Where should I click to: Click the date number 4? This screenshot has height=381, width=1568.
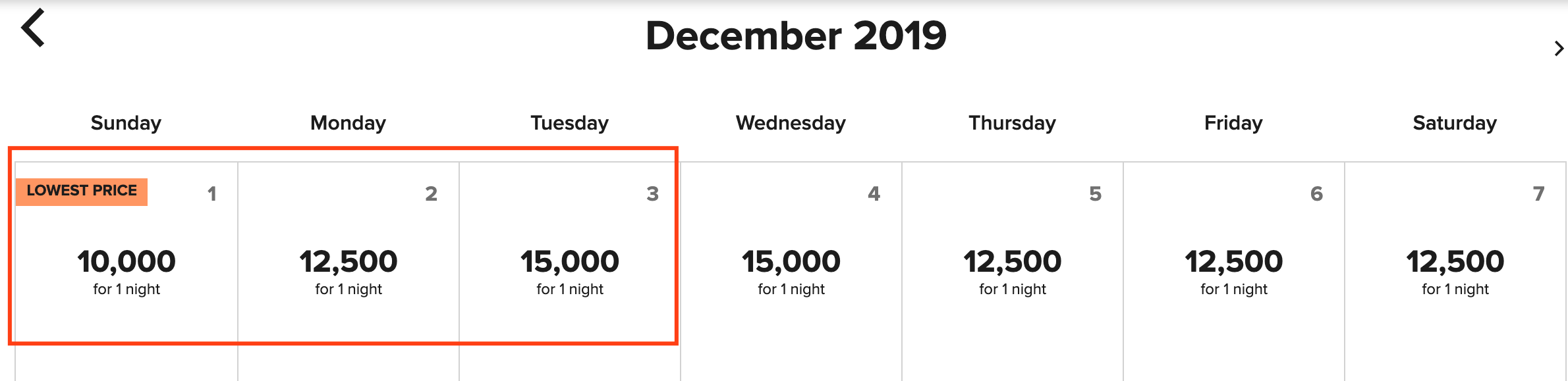pos(874,194)
